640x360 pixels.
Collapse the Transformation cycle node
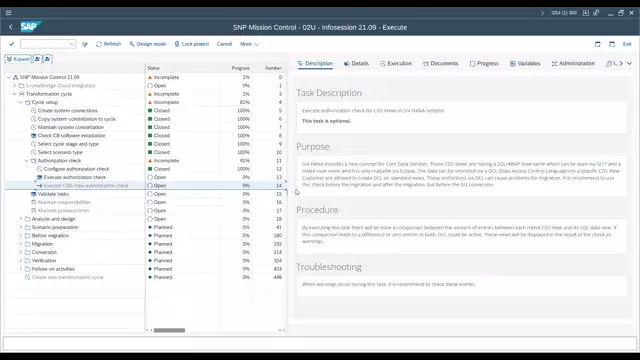click(15, 94)
